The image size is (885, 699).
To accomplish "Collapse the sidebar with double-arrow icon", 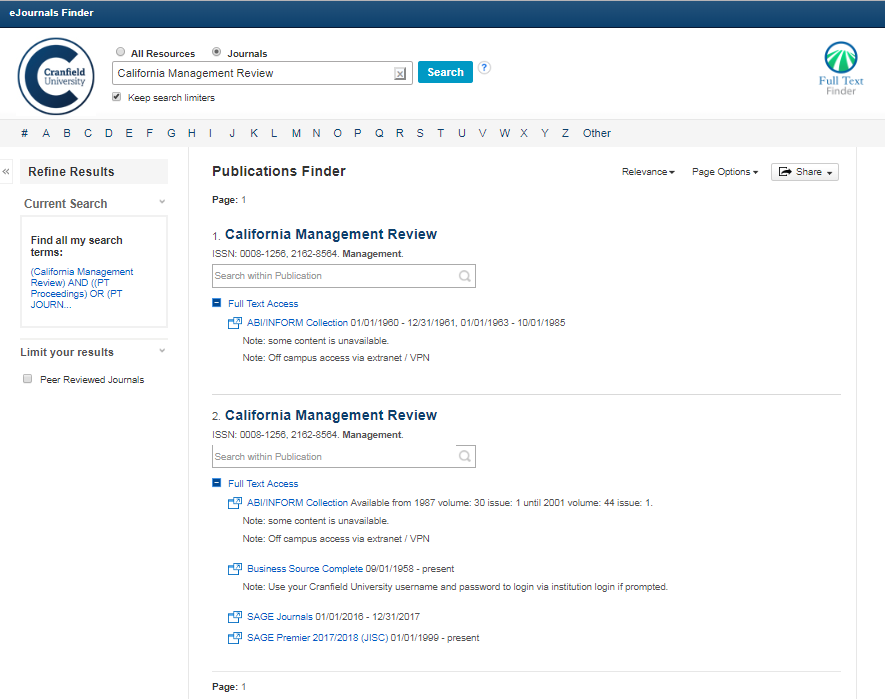I will [6, 172].
